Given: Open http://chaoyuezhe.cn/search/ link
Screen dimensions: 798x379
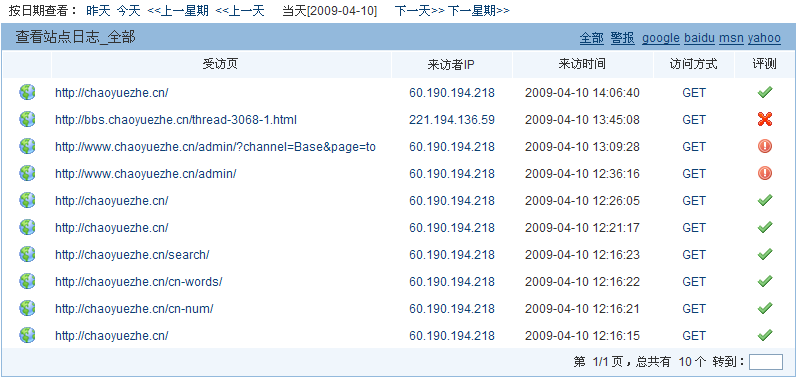Looking at the screenshot, I should 132,255.
